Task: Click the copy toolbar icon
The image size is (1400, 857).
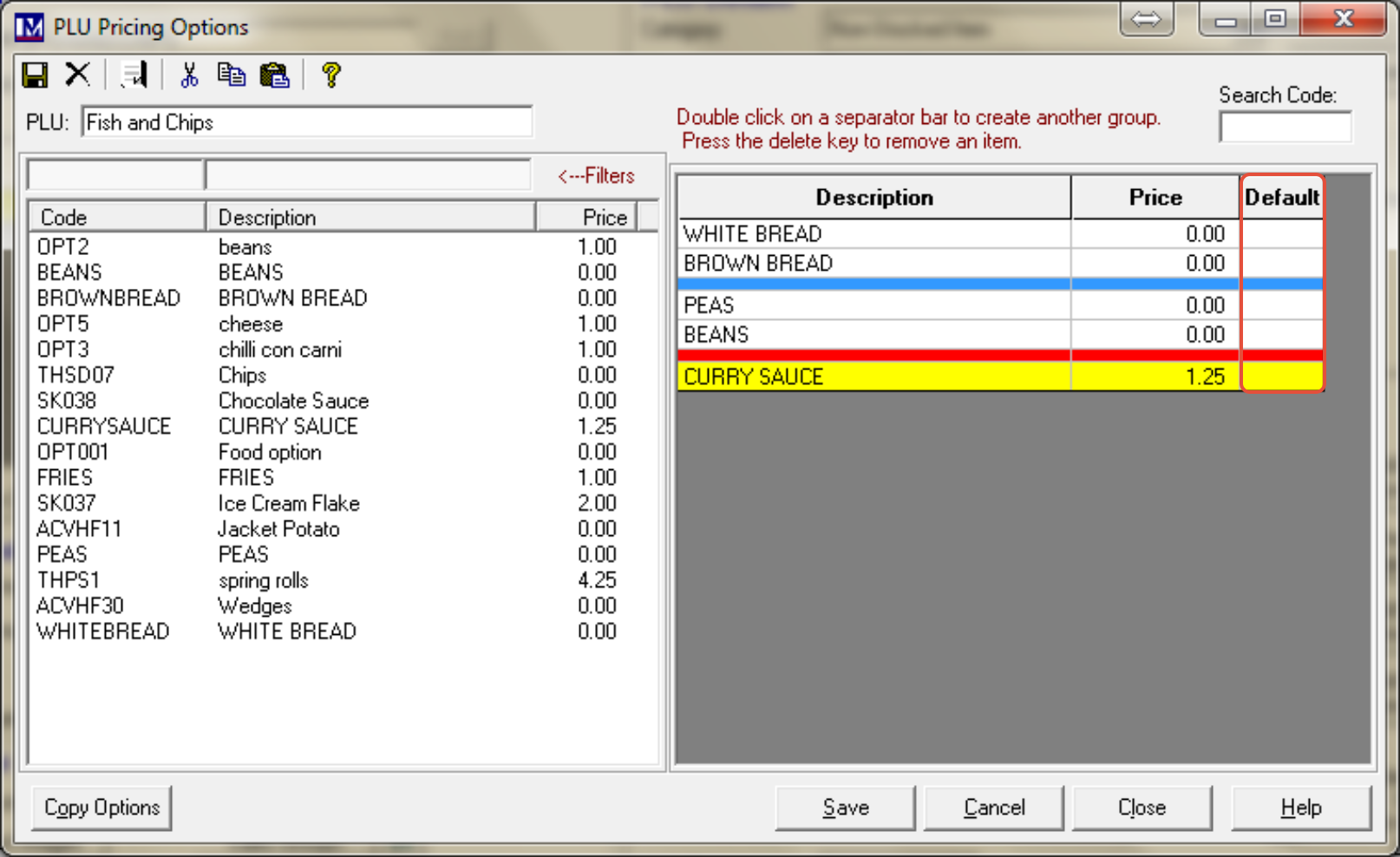Action: 232,75
